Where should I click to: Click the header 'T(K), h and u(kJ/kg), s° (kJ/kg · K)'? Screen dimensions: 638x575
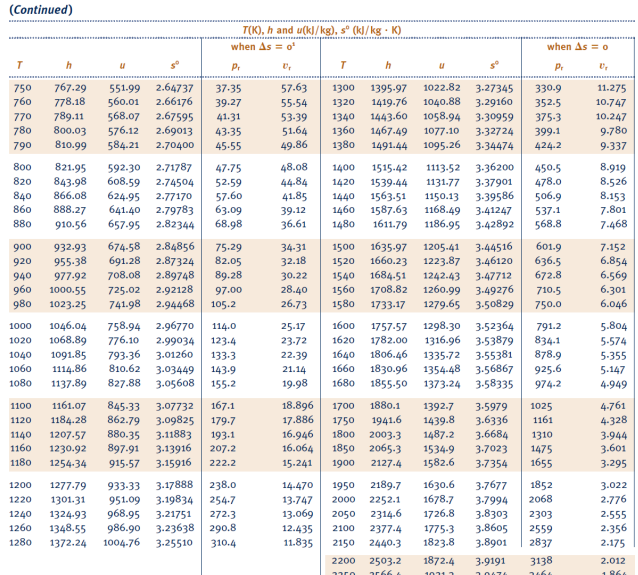click(321, 30)
